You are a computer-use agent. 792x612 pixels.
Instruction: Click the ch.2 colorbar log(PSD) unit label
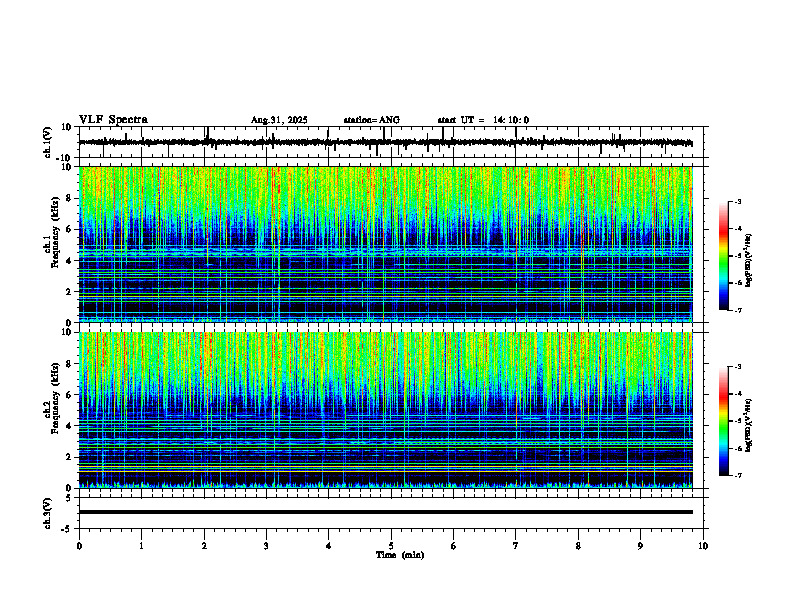coord(749,426)
